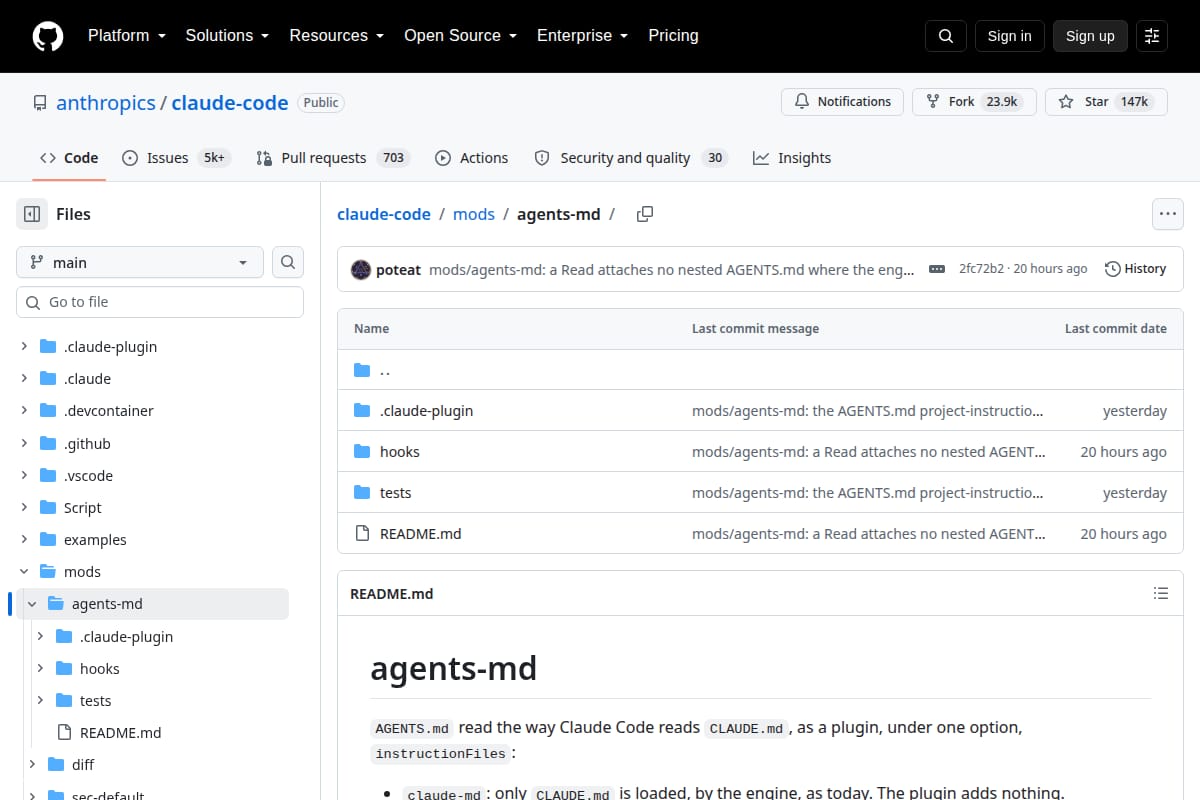View commit History
This screenshot has width=1200, height=800.
1135,269
